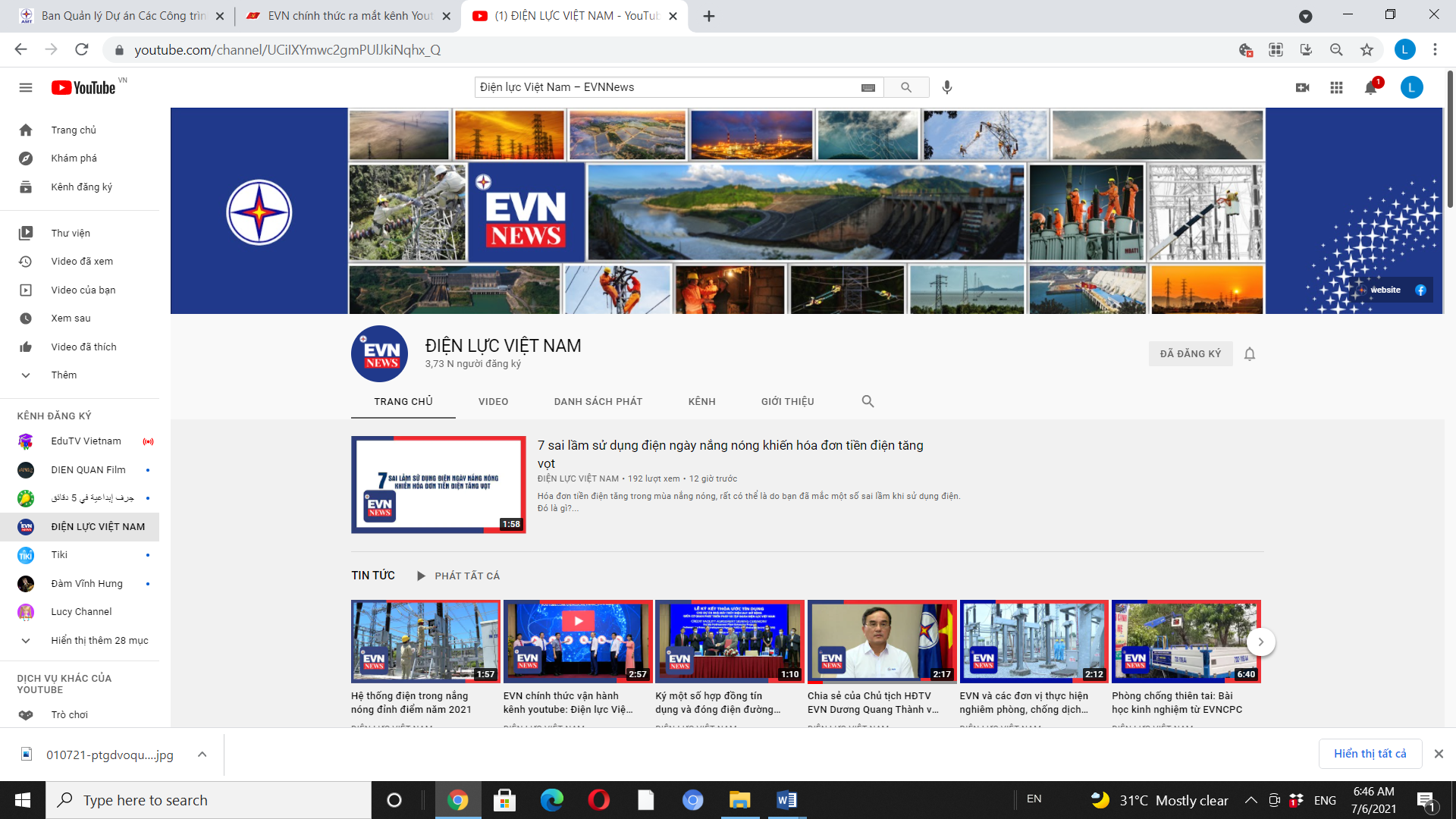Screen dimensions: 1456x819
Task: Close the downloads bar
Action: click(x=1439, y=754)
